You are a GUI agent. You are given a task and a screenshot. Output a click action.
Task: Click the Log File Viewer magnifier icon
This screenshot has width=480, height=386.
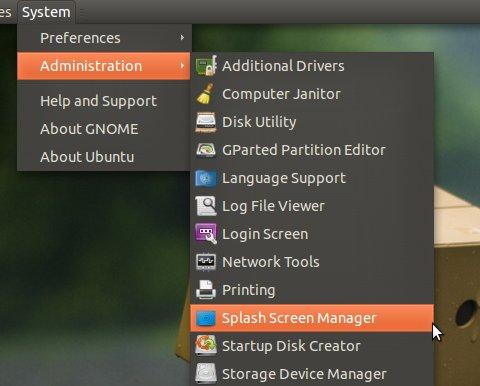206,206
